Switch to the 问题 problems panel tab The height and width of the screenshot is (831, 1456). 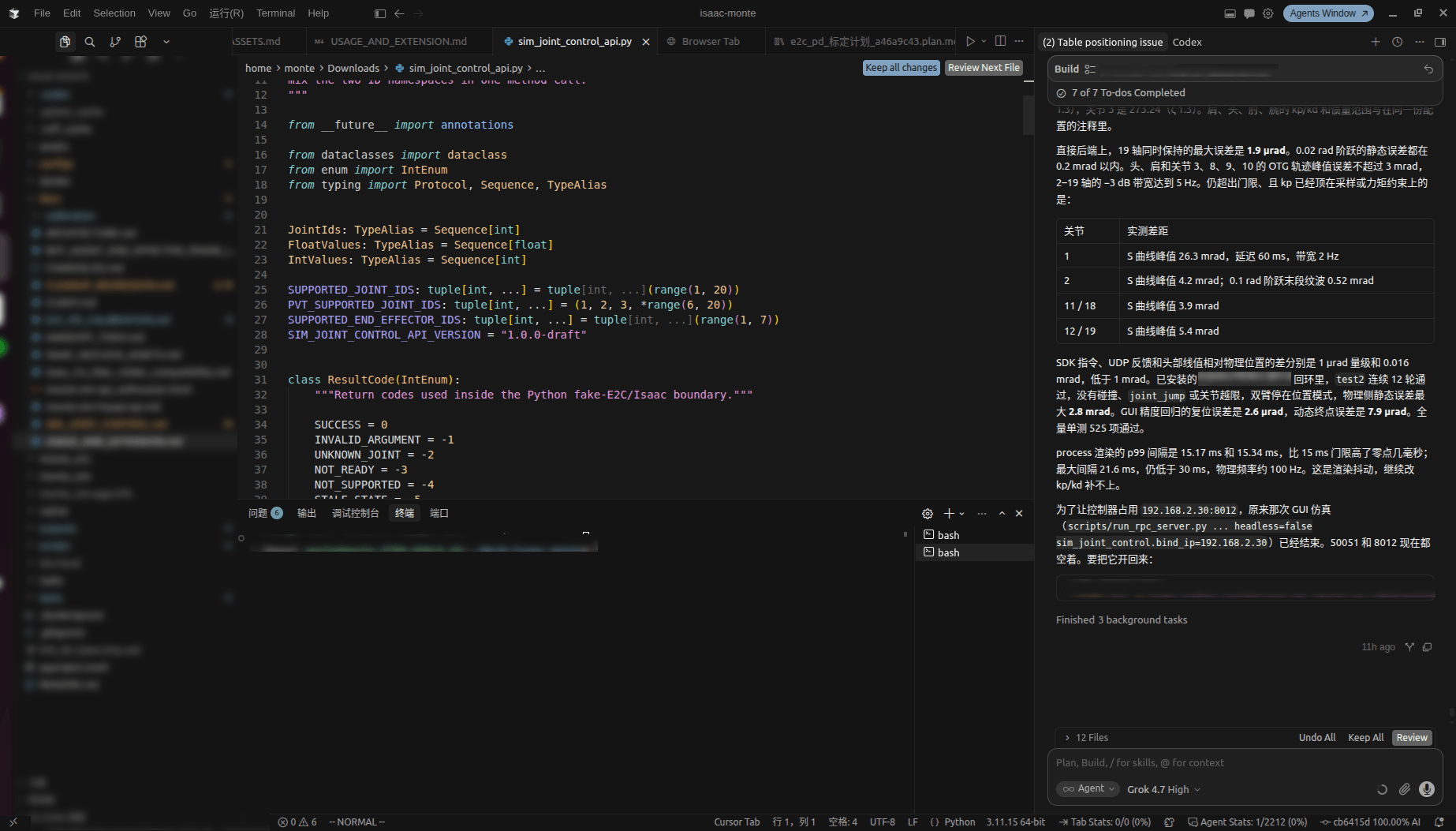265,513
